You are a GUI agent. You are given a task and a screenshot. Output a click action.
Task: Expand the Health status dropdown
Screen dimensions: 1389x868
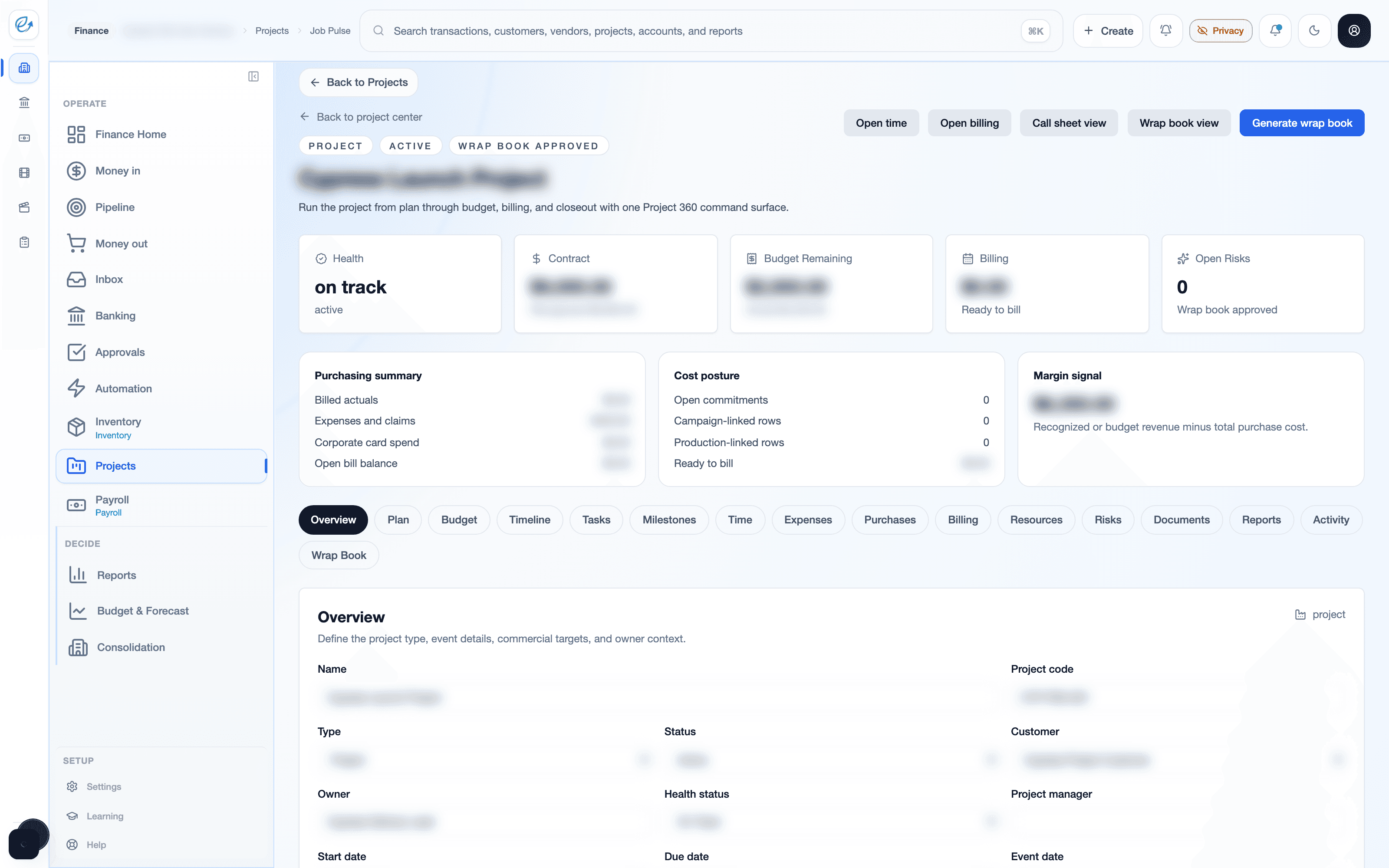(832, 822)
